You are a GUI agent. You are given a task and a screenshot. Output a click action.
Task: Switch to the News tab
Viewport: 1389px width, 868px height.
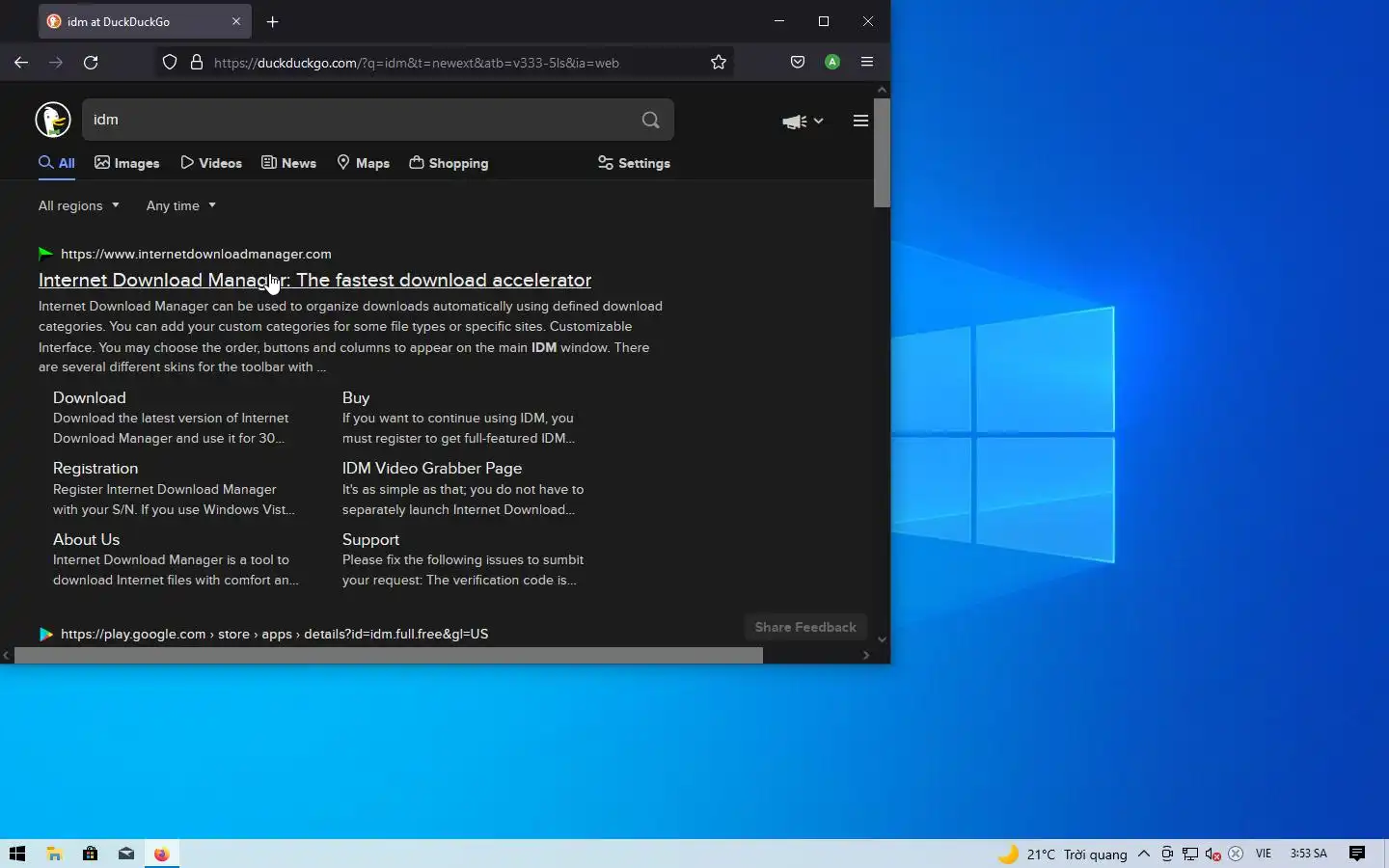tap(289, 163)
